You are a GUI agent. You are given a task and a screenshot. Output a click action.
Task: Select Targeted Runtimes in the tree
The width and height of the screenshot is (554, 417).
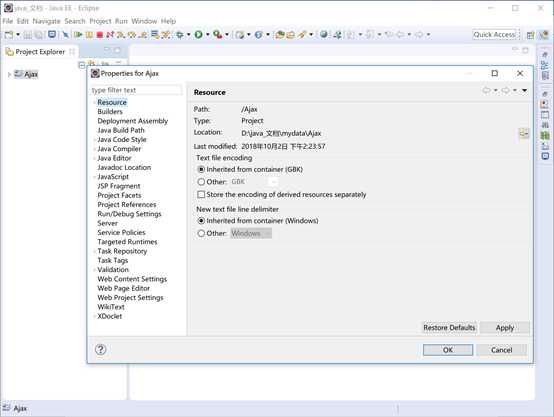click(127, 242)
